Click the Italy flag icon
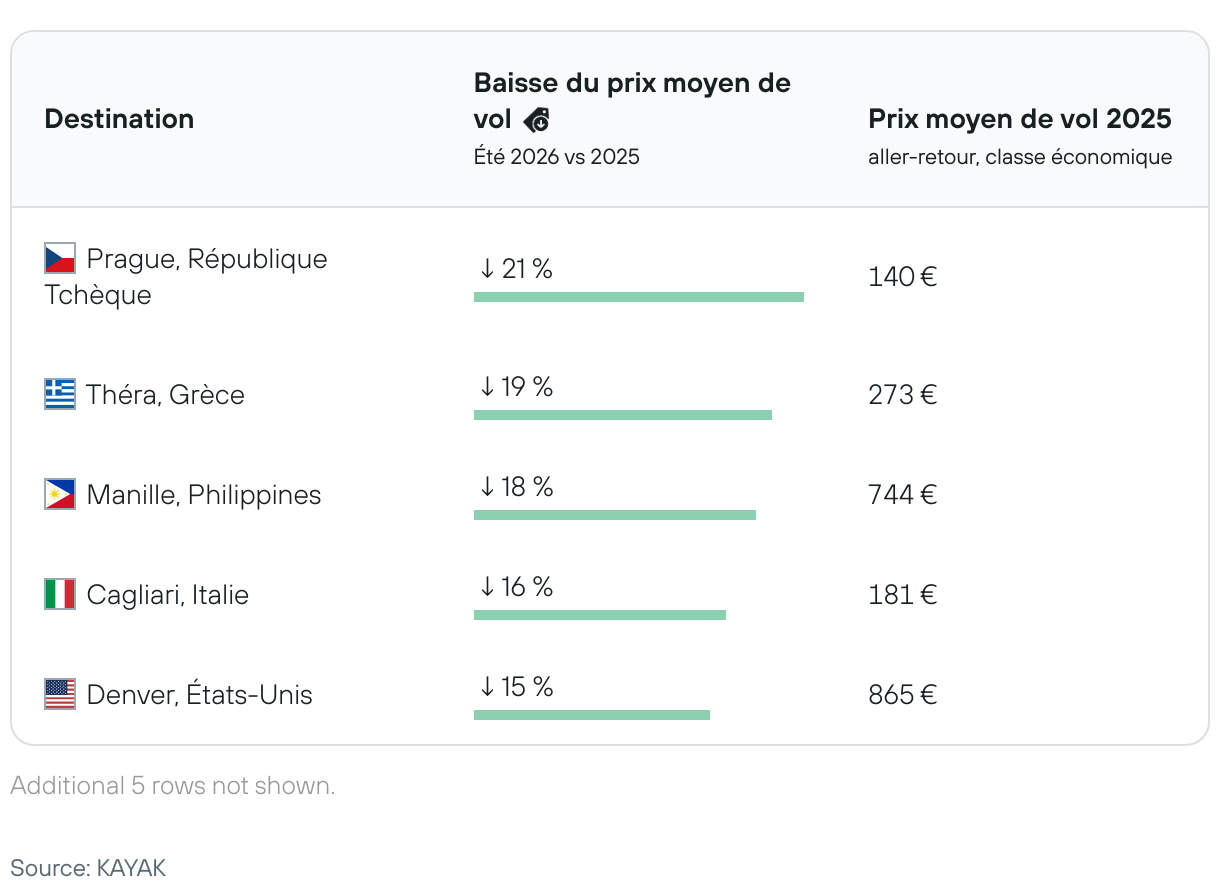This screenshot has height=896, width=1220. [60, 594]
